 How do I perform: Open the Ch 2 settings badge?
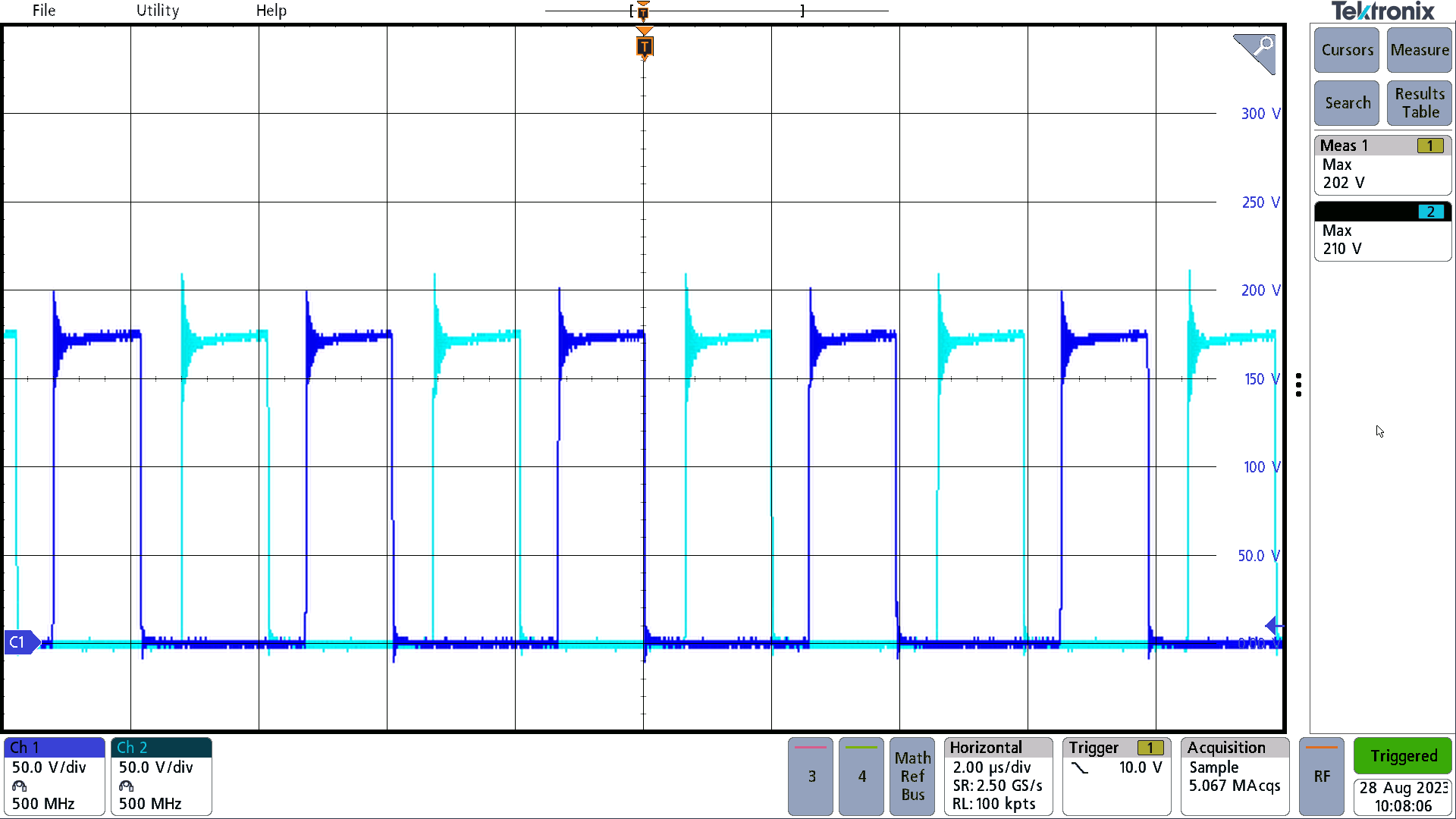coord(162,777)
